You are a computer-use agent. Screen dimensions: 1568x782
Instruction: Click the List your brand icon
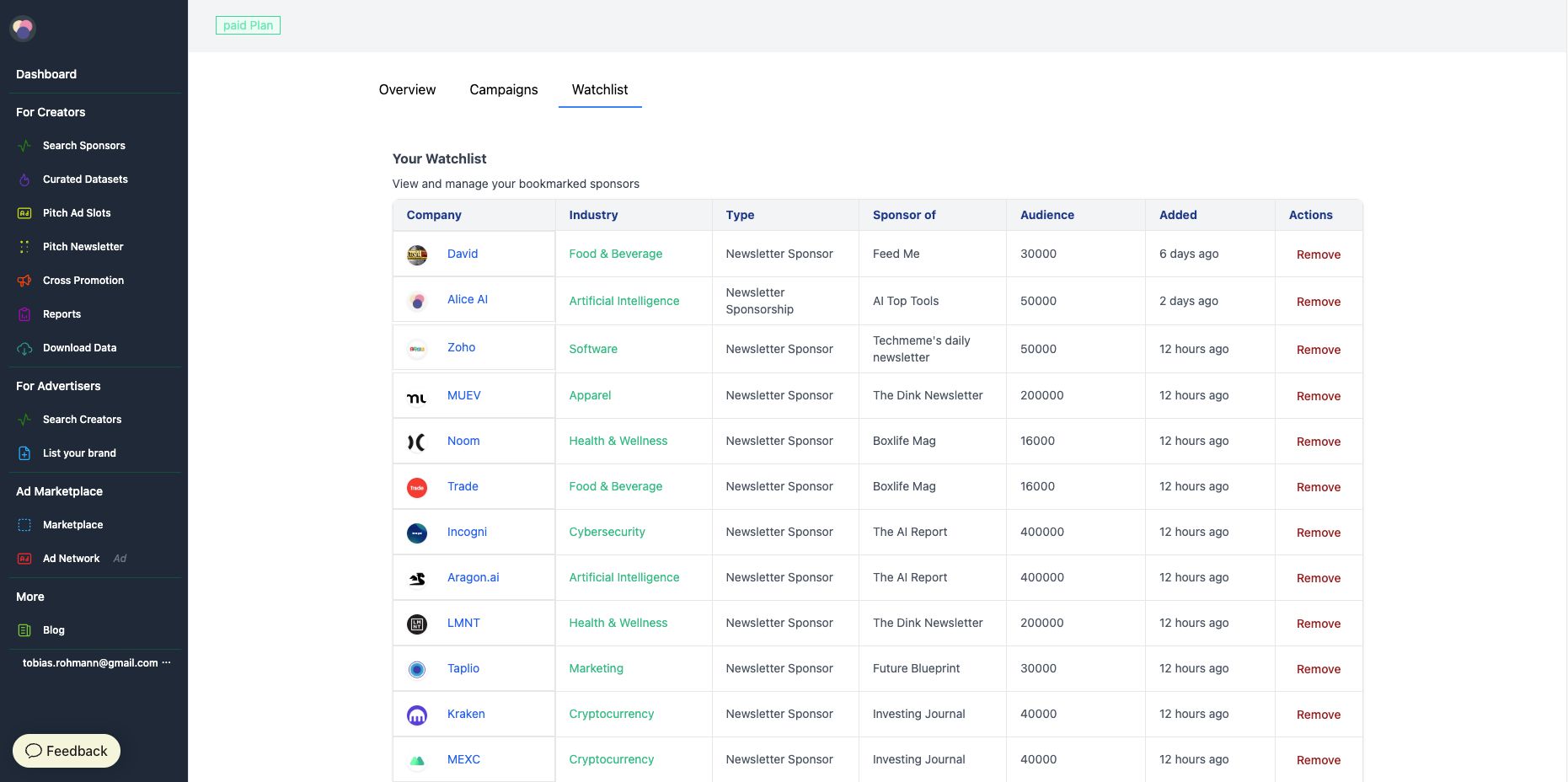[24, 453]
